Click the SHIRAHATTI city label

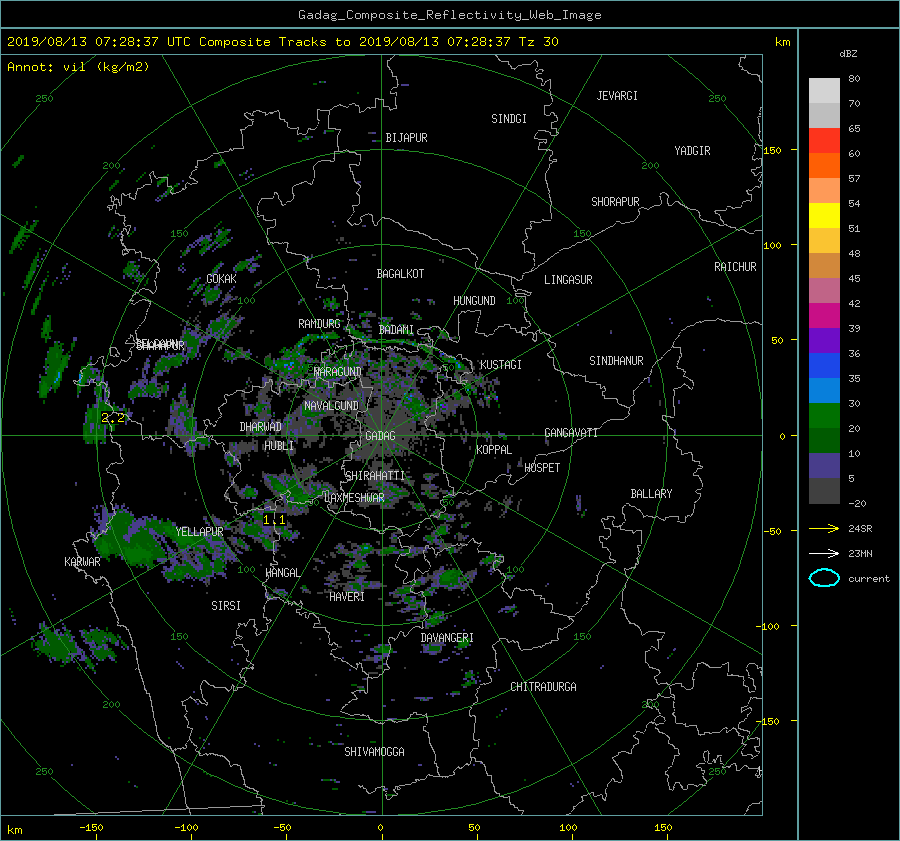[375, 475]
